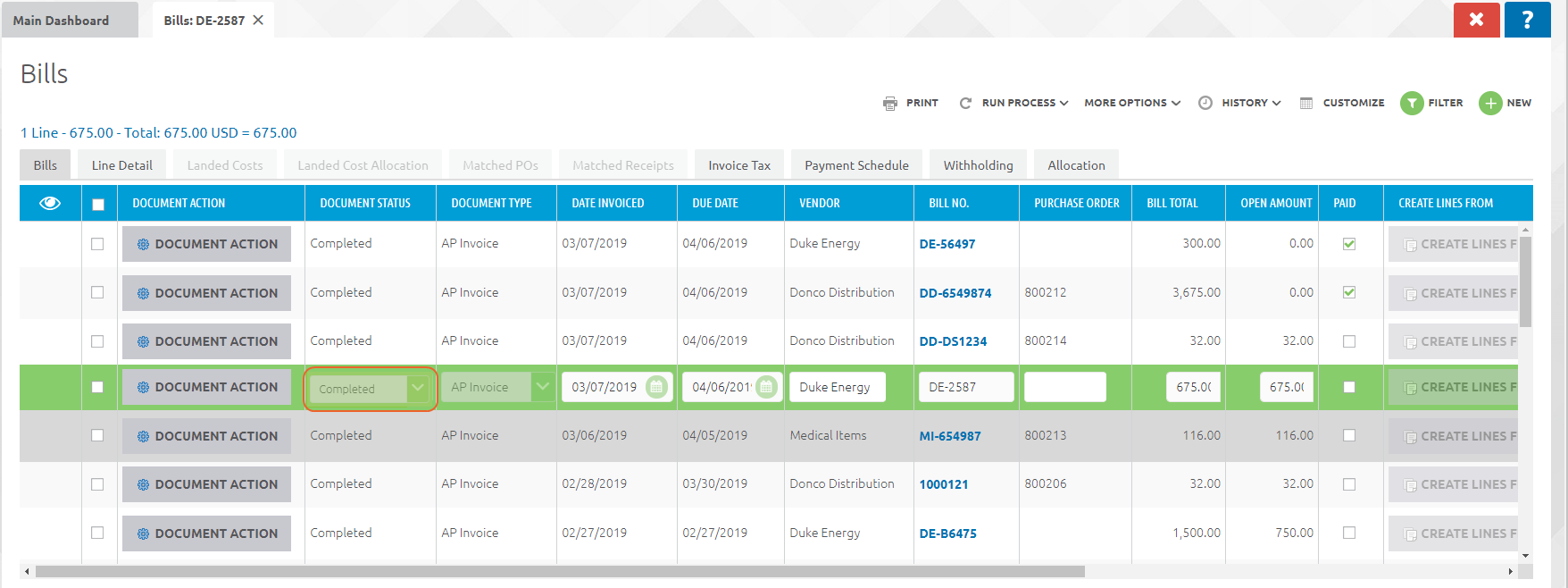Toggle the eye icon in table header
Image resolution: width=1568 pixels, height=588 pixels.
tap(50, 203)
